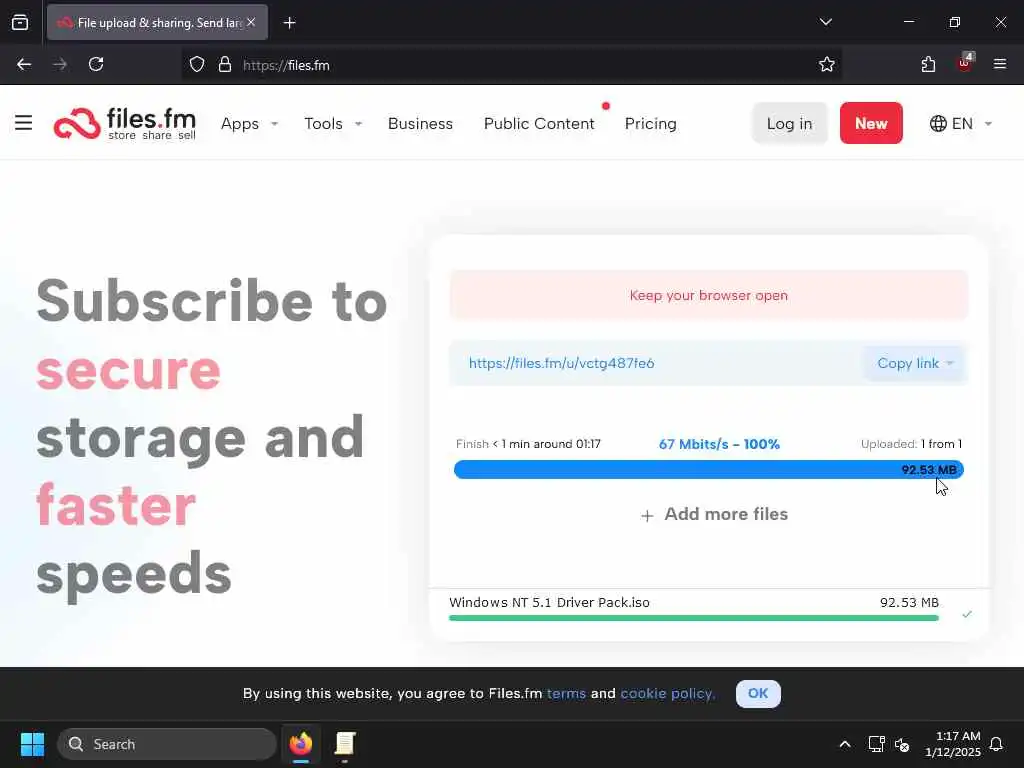
Task: Open the clock showing 1:17 AM
Action: (952, 744)
